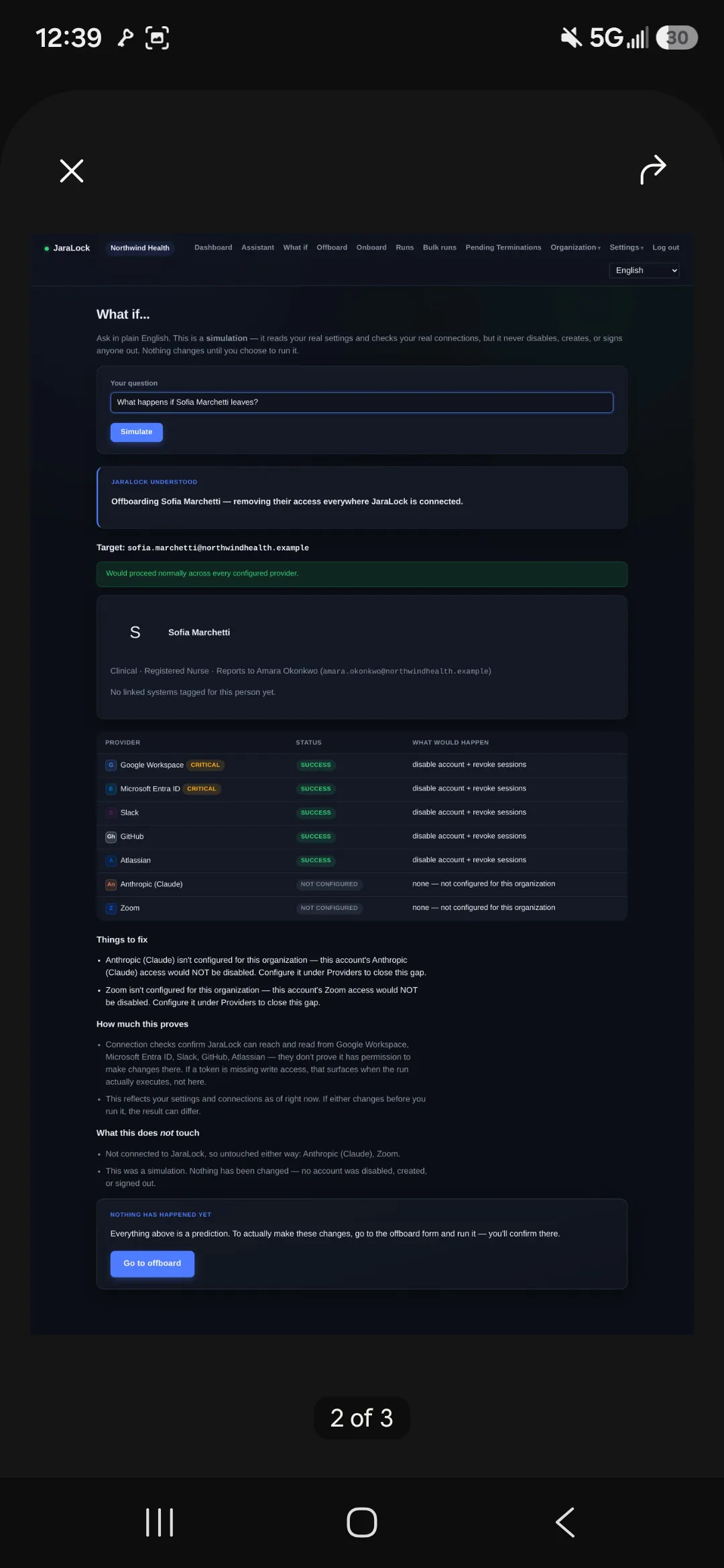
Task: Click the Zoom provider icon
Action: [111, 908]
